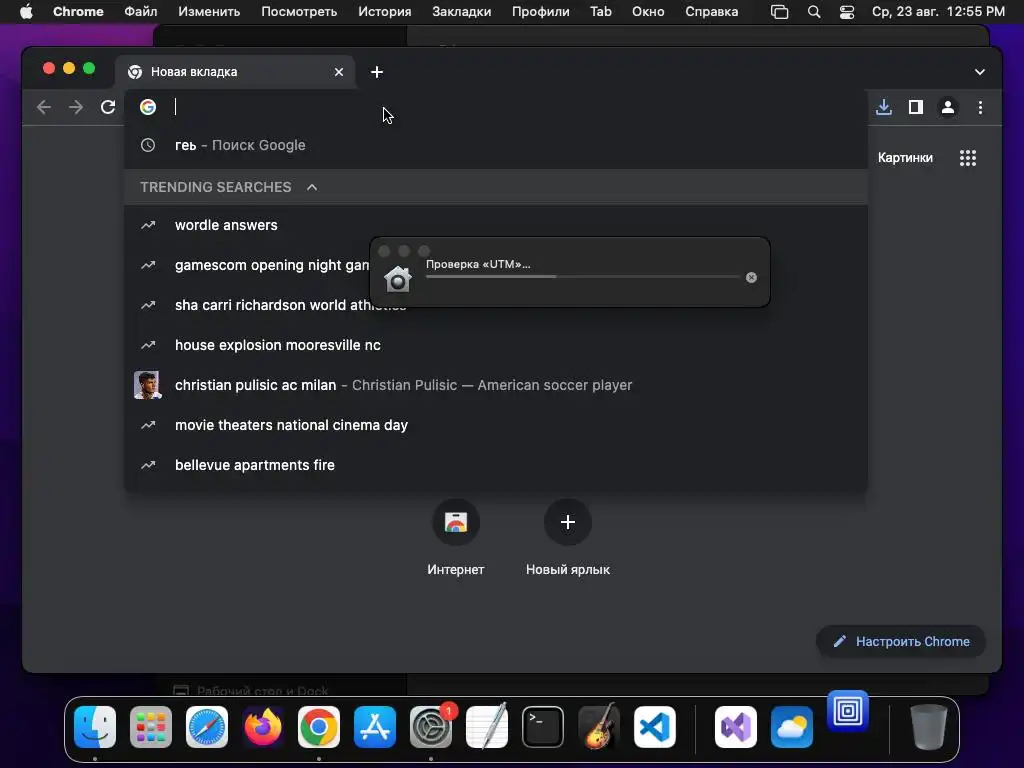Click the Google logo in the address bar
This screenshot has height=768, width=1024.
(148, 107)
